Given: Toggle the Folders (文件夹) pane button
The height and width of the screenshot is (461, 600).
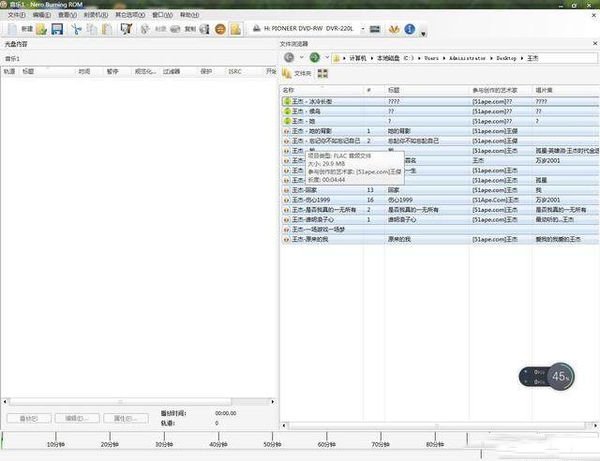Looking at the screenshot, I should click(299, 74).
